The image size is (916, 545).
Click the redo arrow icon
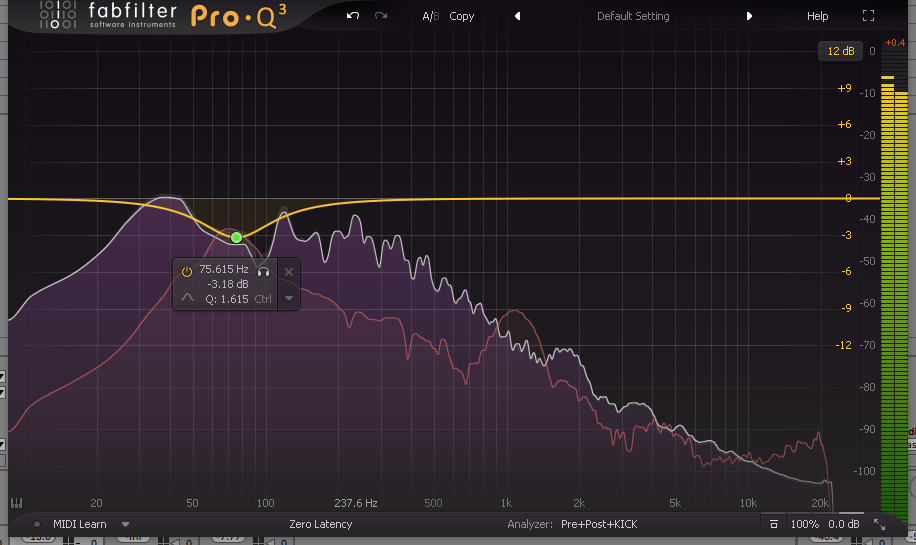pos(381,16)
